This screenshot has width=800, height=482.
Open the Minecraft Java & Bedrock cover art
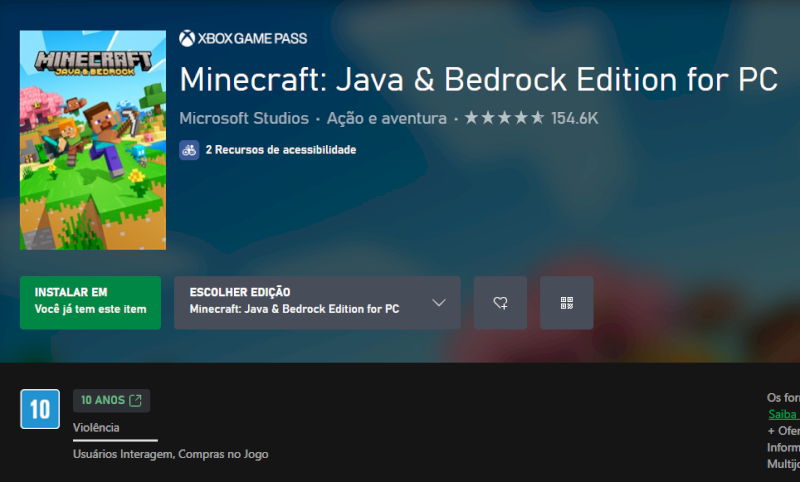[x=93, y=140]
